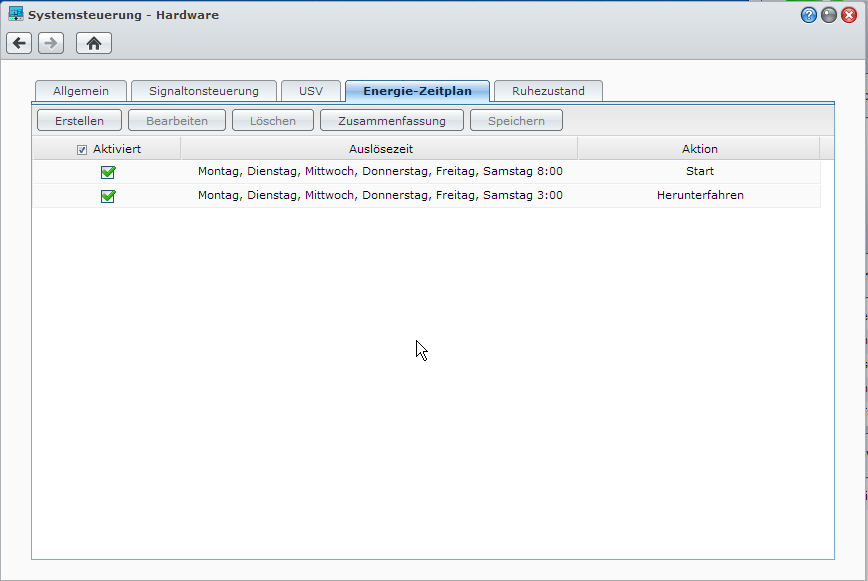Open help with the question mark icon

tap(808, 14)
